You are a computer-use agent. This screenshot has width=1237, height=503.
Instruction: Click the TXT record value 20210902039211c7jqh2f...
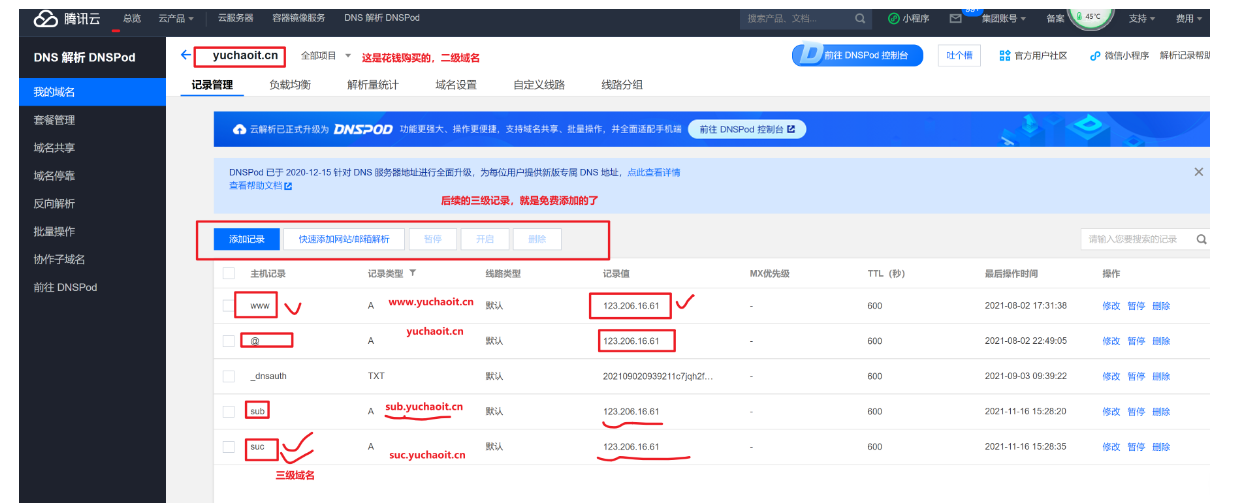point(658,376)
